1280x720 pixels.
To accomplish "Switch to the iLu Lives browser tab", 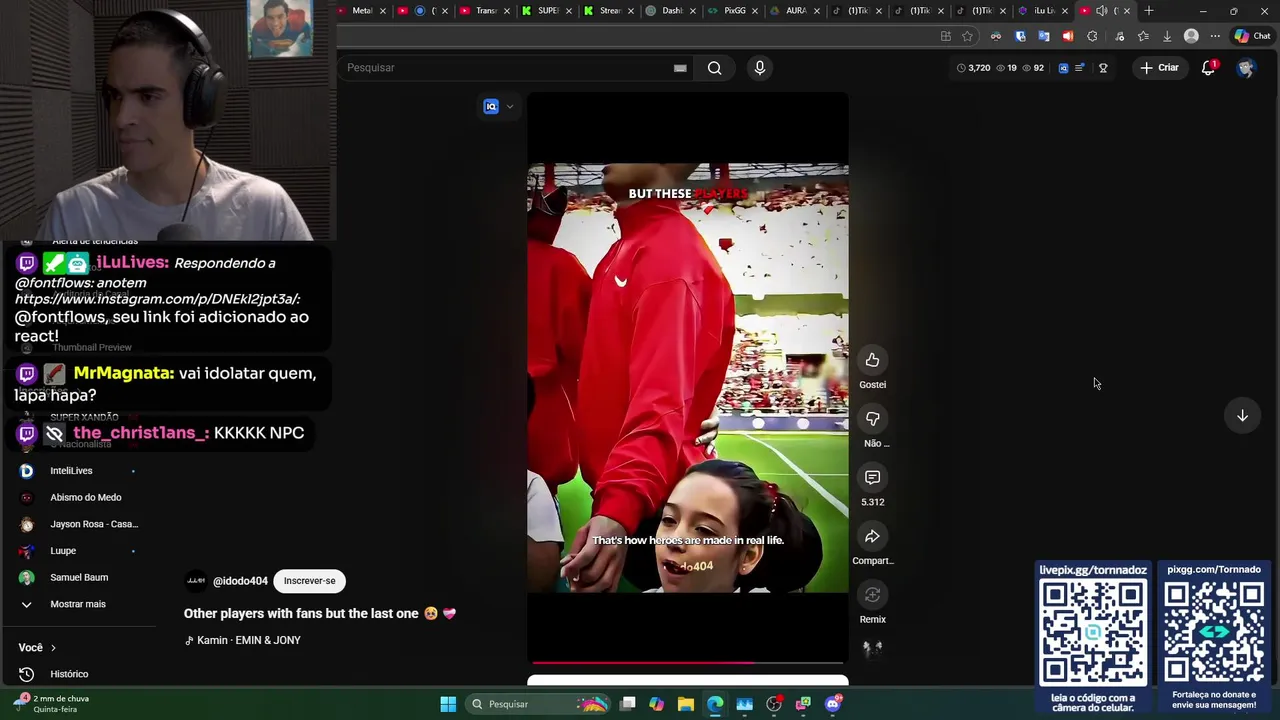I will (x=1043, y=11).
